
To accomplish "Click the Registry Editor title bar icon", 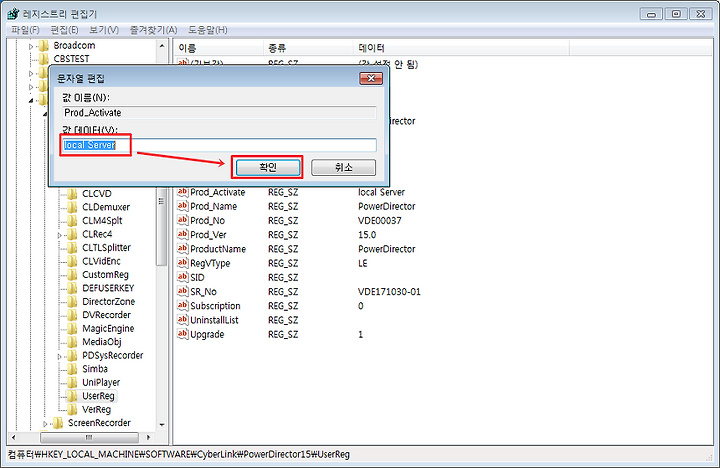I will point(13,14).
